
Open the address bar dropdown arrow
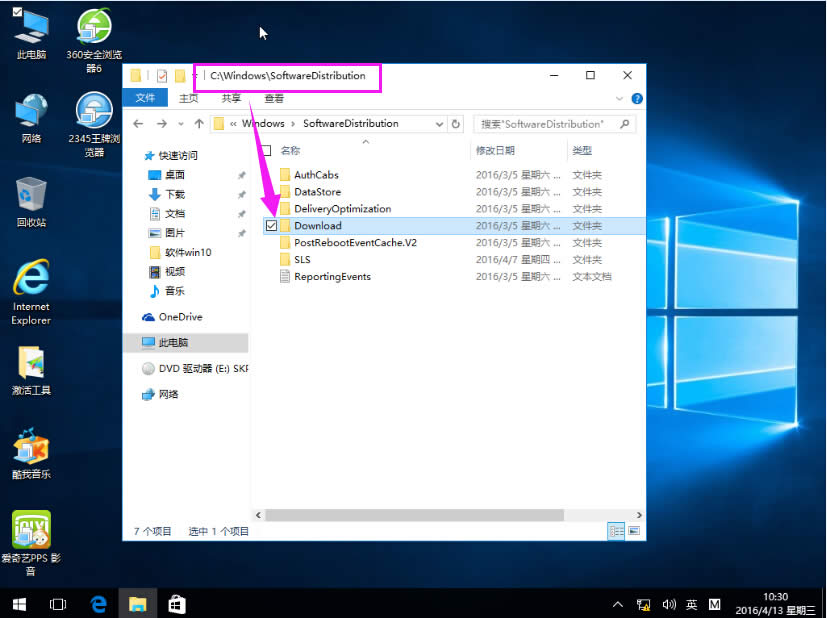pyautogui.click(x=438, y=123)
